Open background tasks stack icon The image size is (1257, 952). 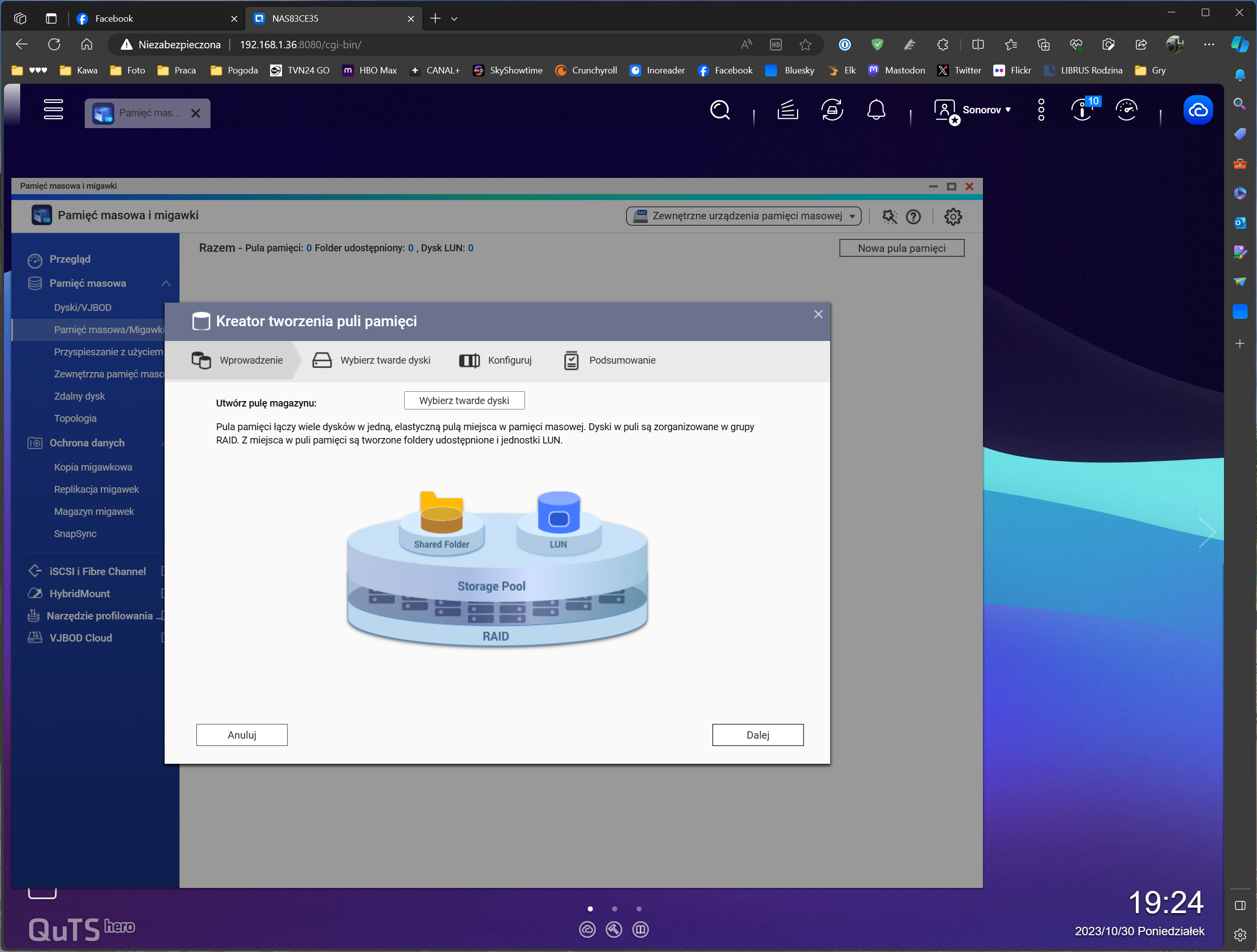[x=788, y=109]
